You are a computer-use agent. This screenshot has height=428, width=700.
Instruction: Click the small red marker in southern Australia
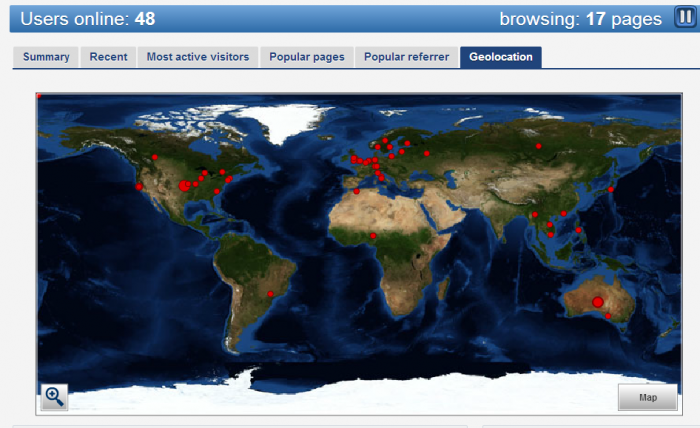pos(608,316)
